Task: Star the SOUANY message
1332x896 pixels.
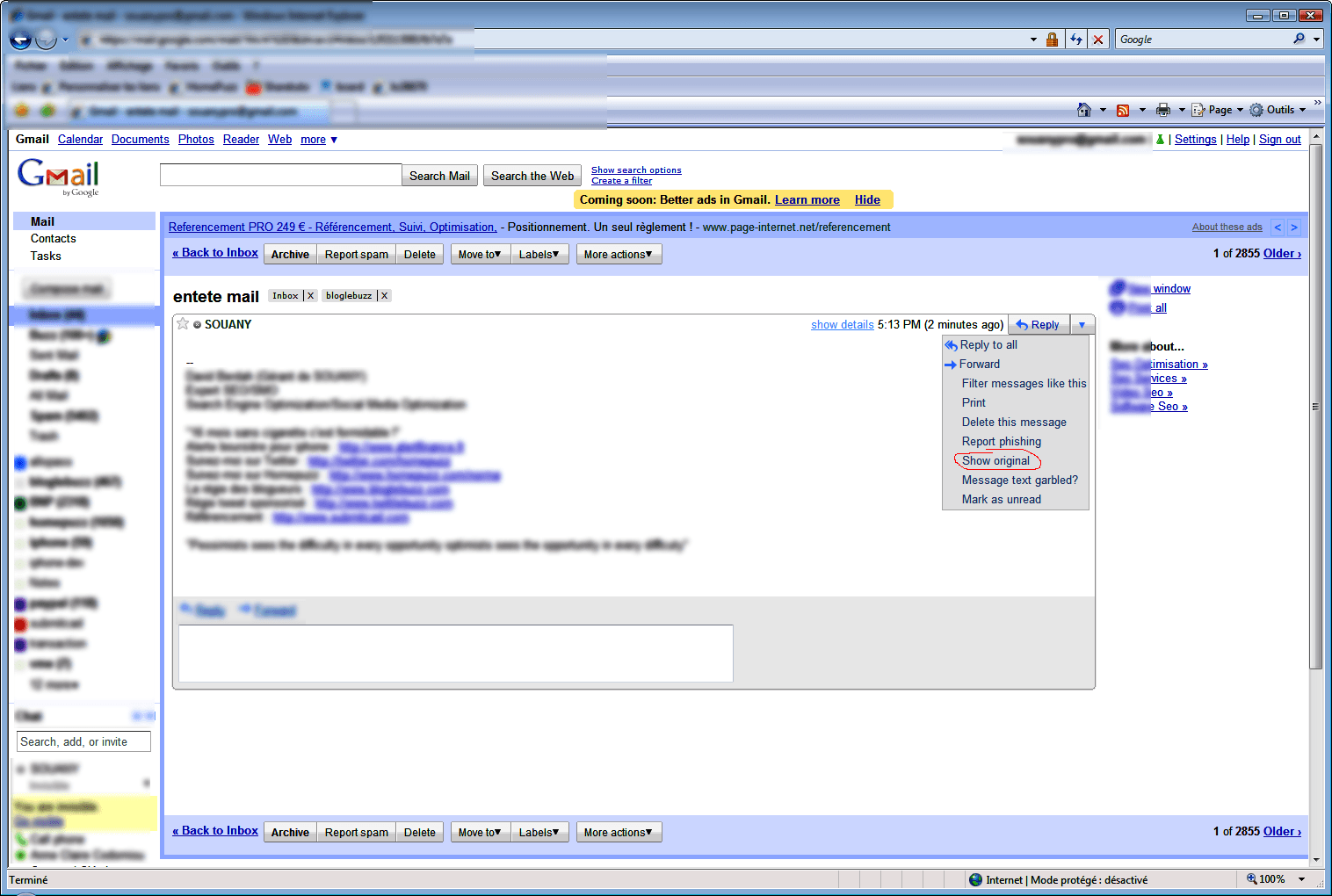Action: point(183,324)
